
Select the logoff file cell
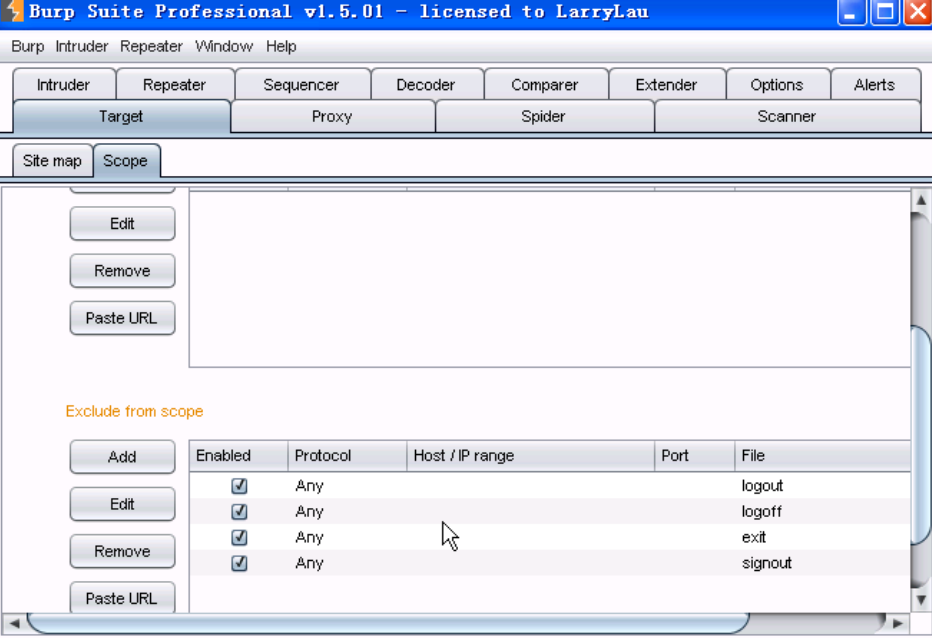[823, 511]
